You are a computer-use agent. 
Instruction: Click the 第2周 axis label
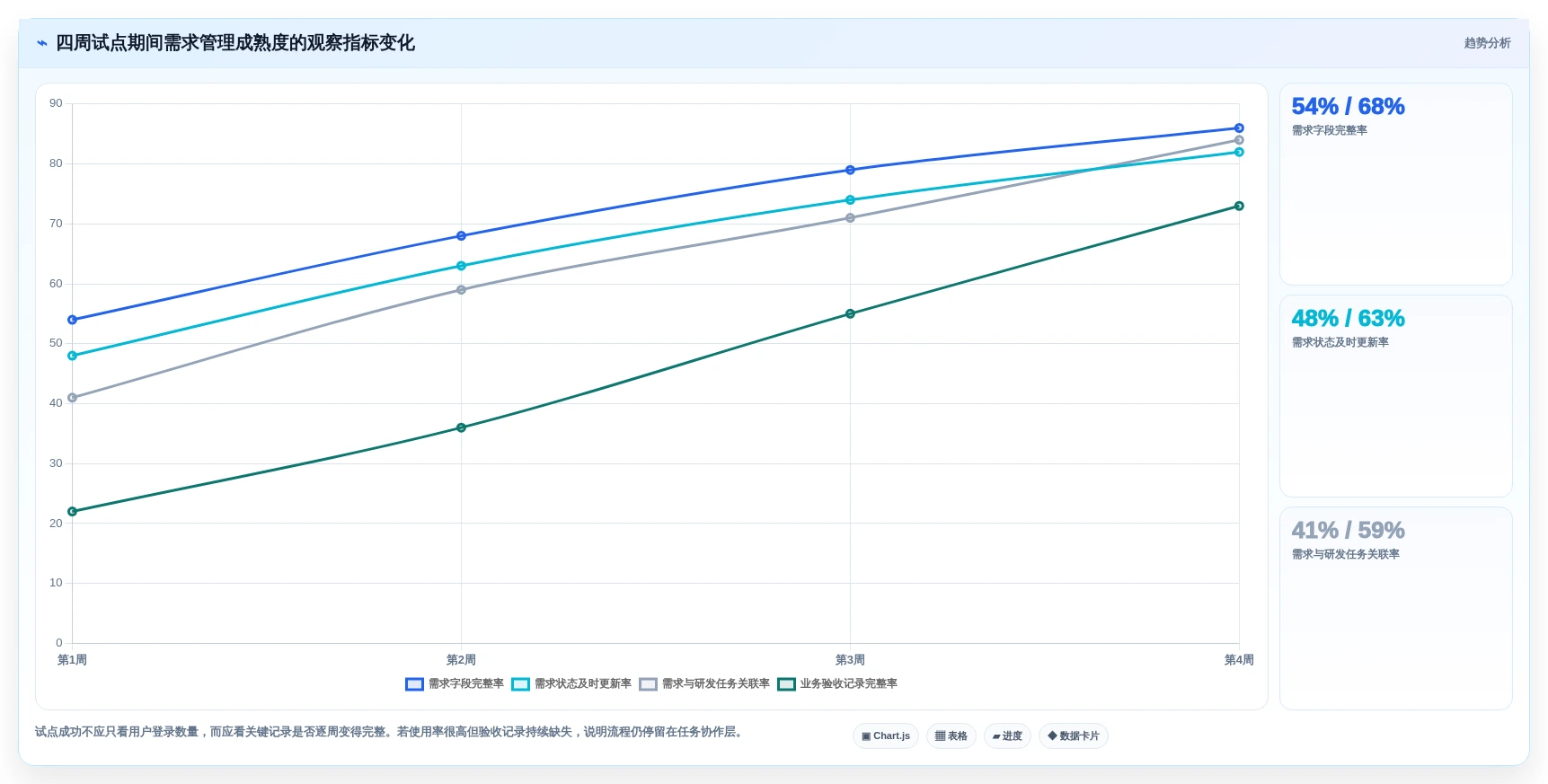(x=461, y=660)
